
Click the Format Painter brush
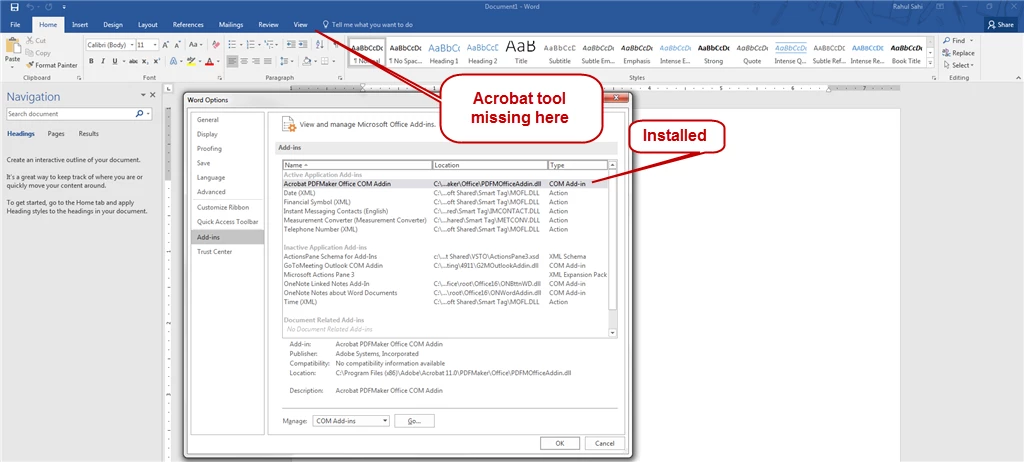[52, 65]
